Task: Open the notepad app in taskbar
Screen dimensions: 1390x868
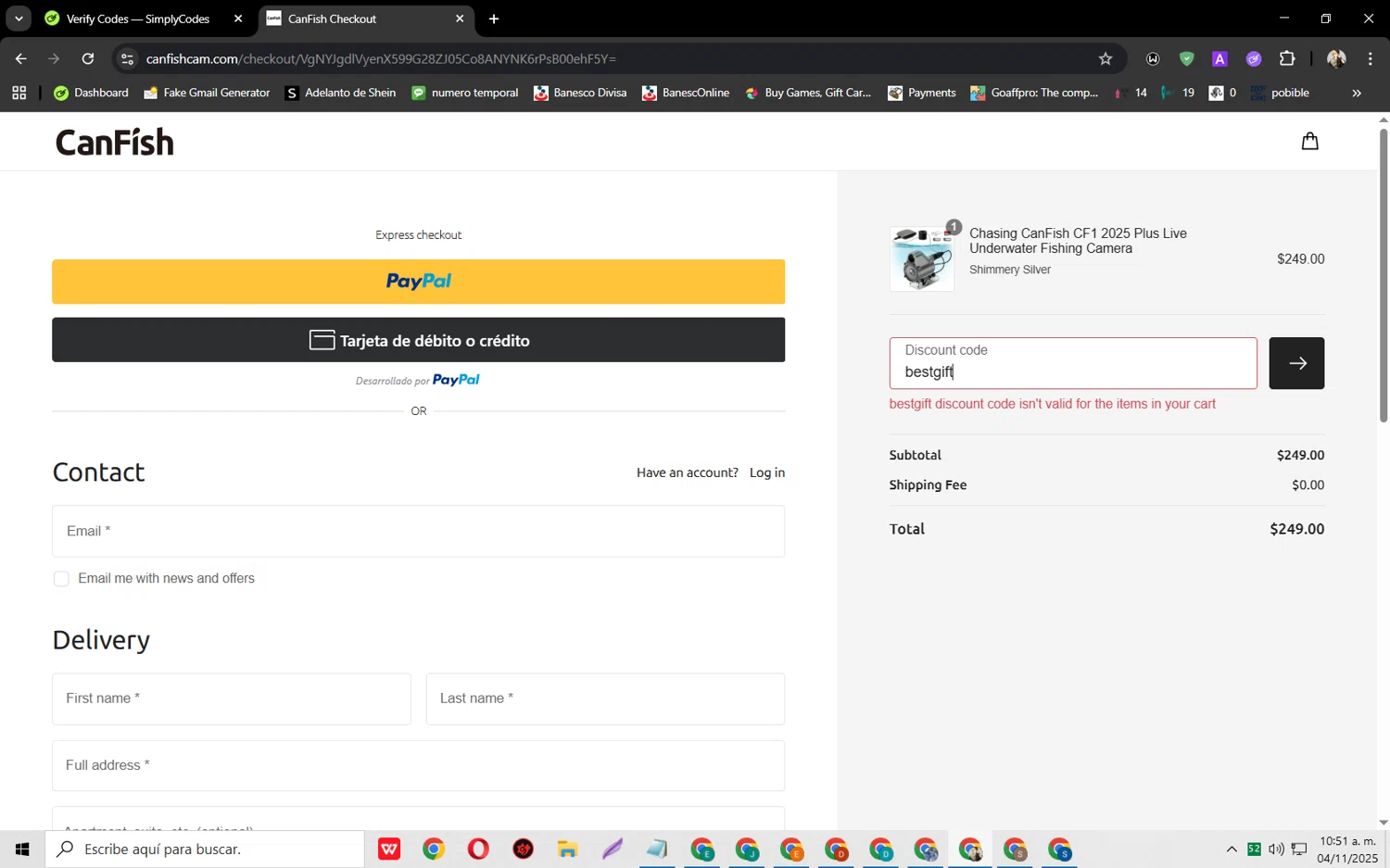Action: [656, 849]
